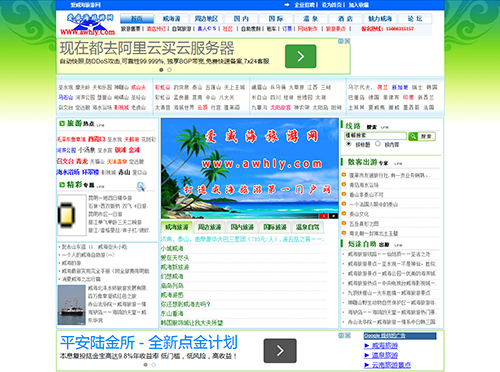Screen dimensions: 500x372
Task: Click the green search magnifier icon
Action: coord(413,136)
